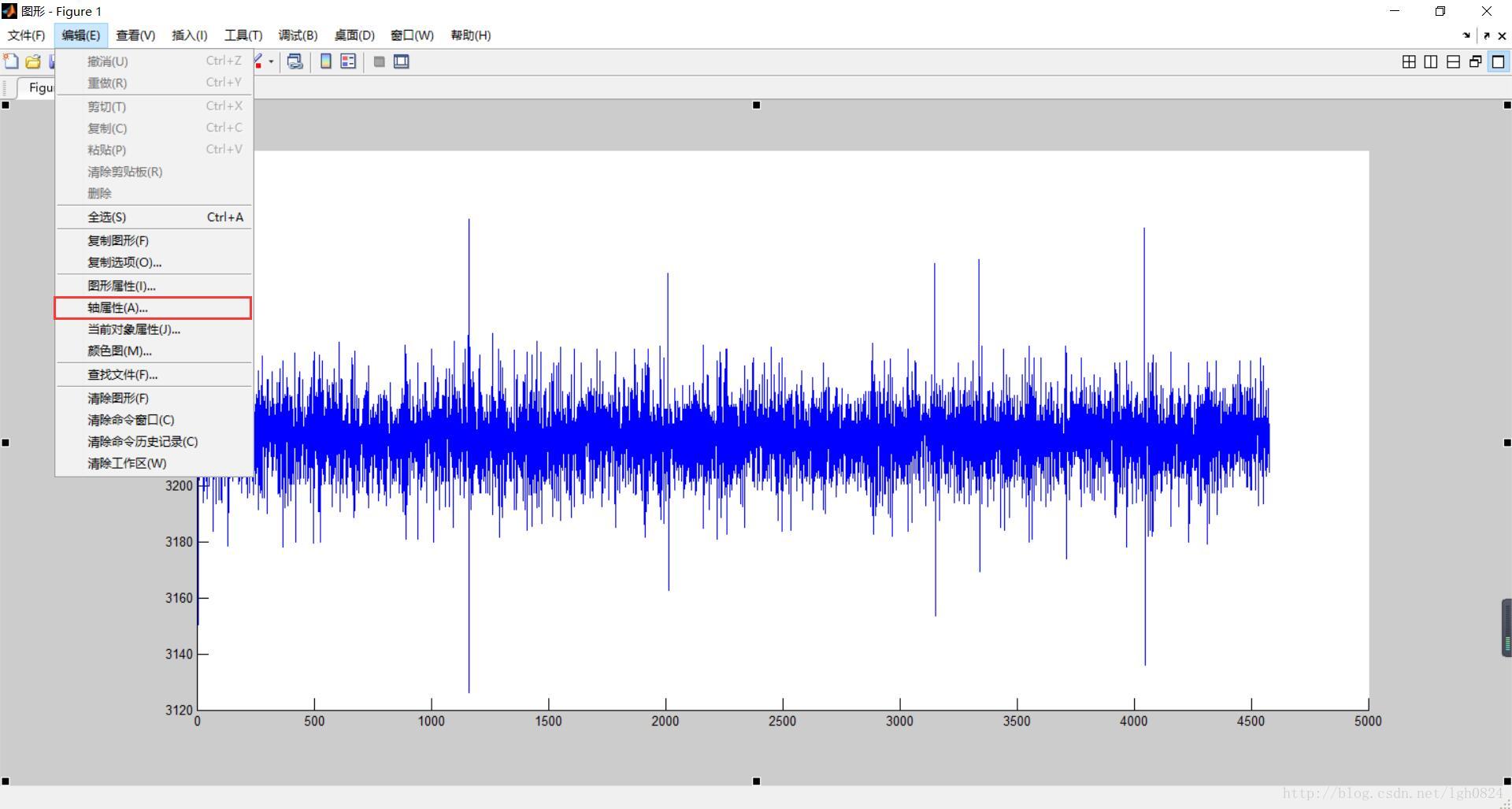Open the 文件(F) menu
Image resolution: width=1512 pixels, height=809 pixels.
[x=27, y=35]
